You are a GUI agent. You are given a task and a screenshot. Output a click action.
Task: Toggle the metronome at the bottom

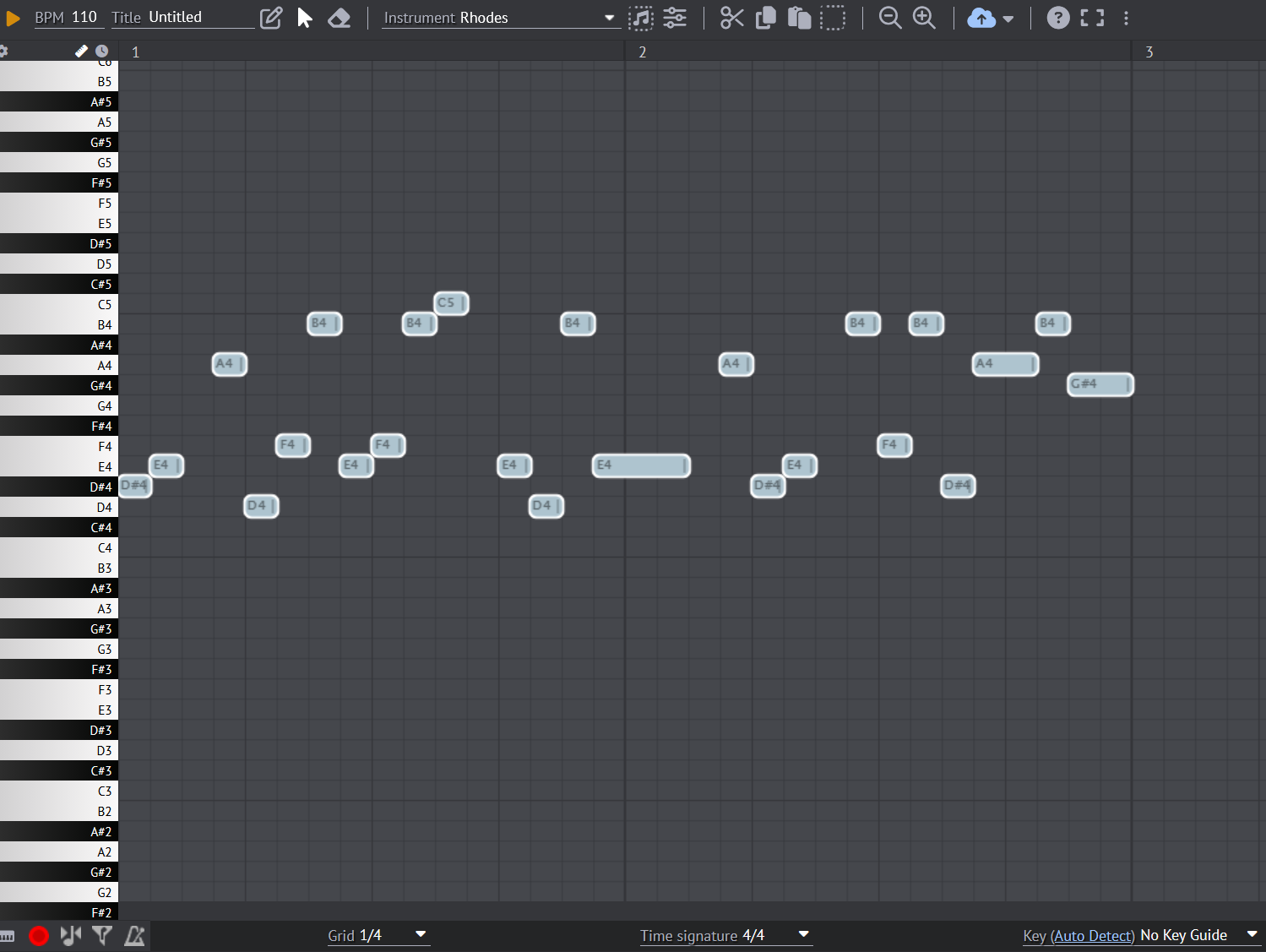(x=134, y=935)
